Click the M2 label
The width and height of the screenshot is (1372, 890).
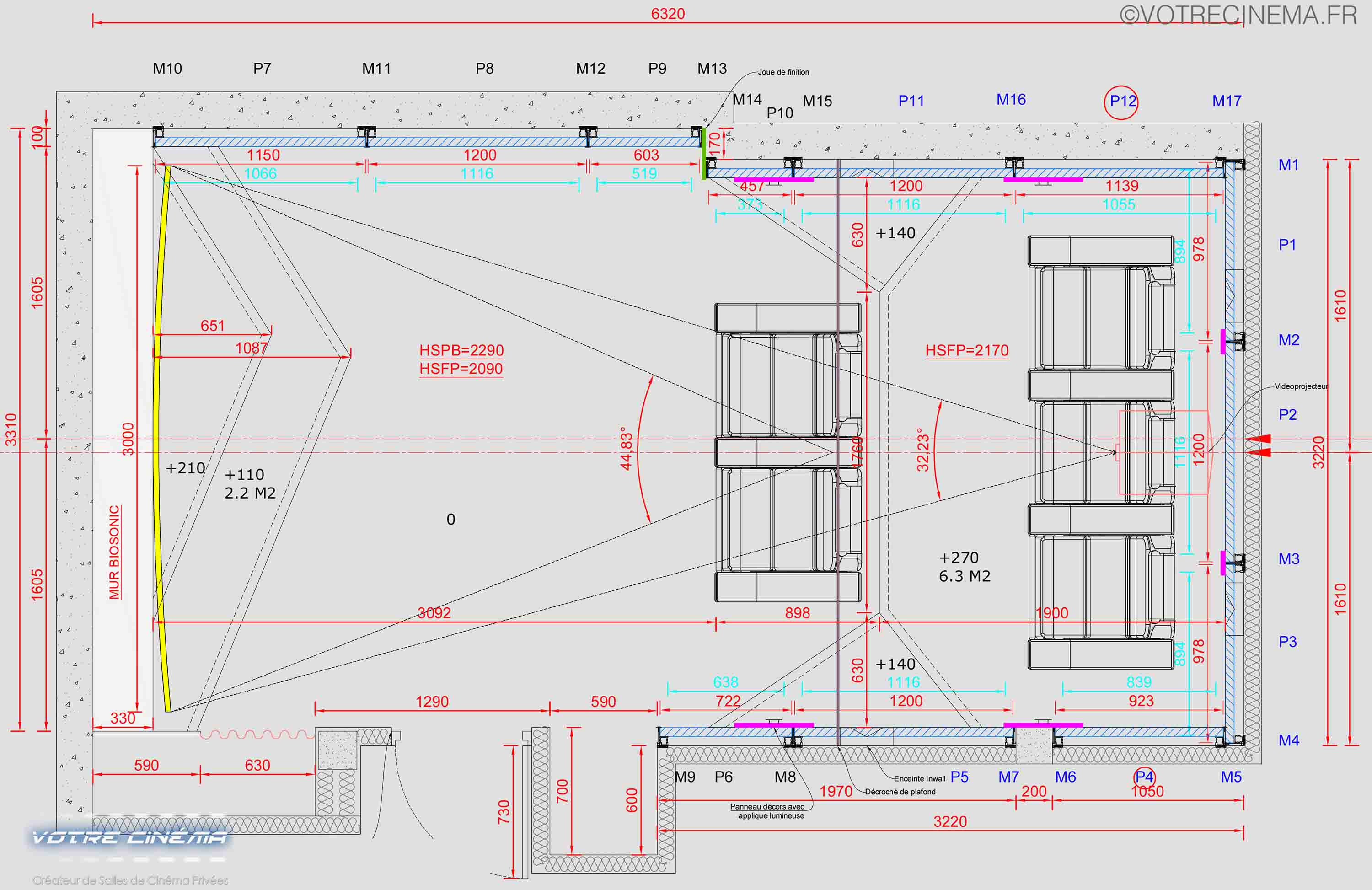coord(1289,340)
